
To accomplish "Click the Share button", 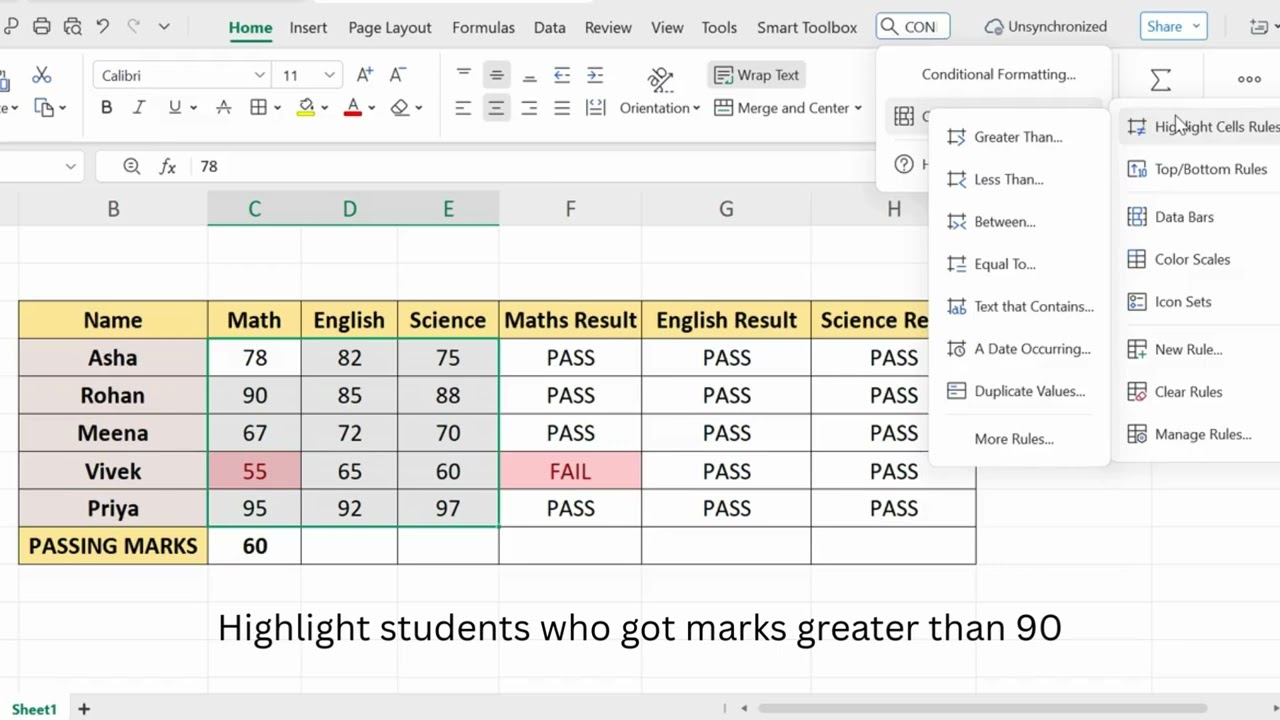I will [1173, 27].
